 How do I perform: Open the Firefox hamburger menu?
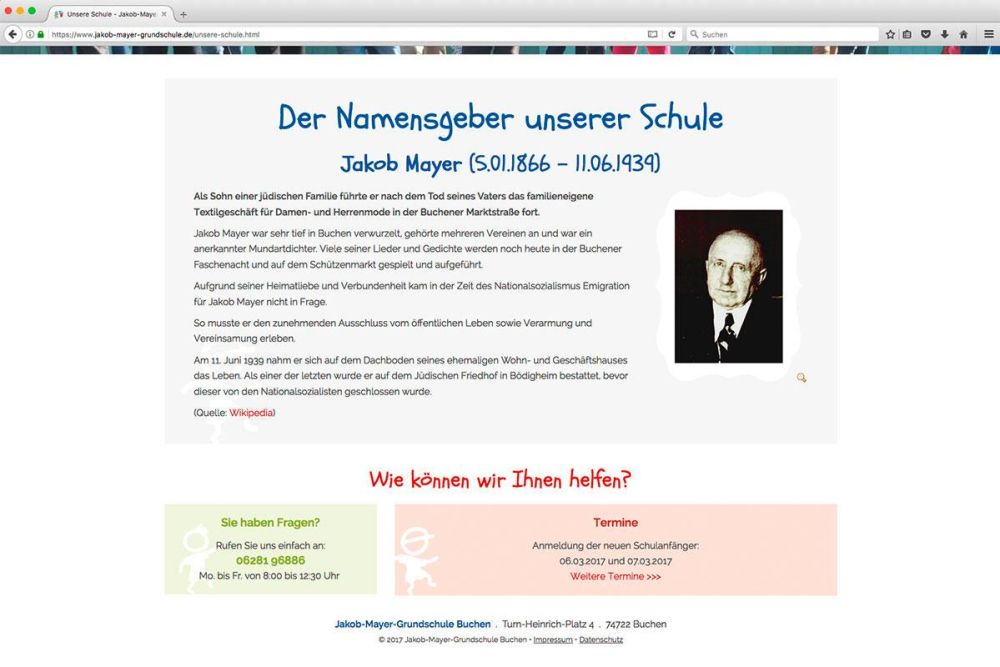point(988,33)
